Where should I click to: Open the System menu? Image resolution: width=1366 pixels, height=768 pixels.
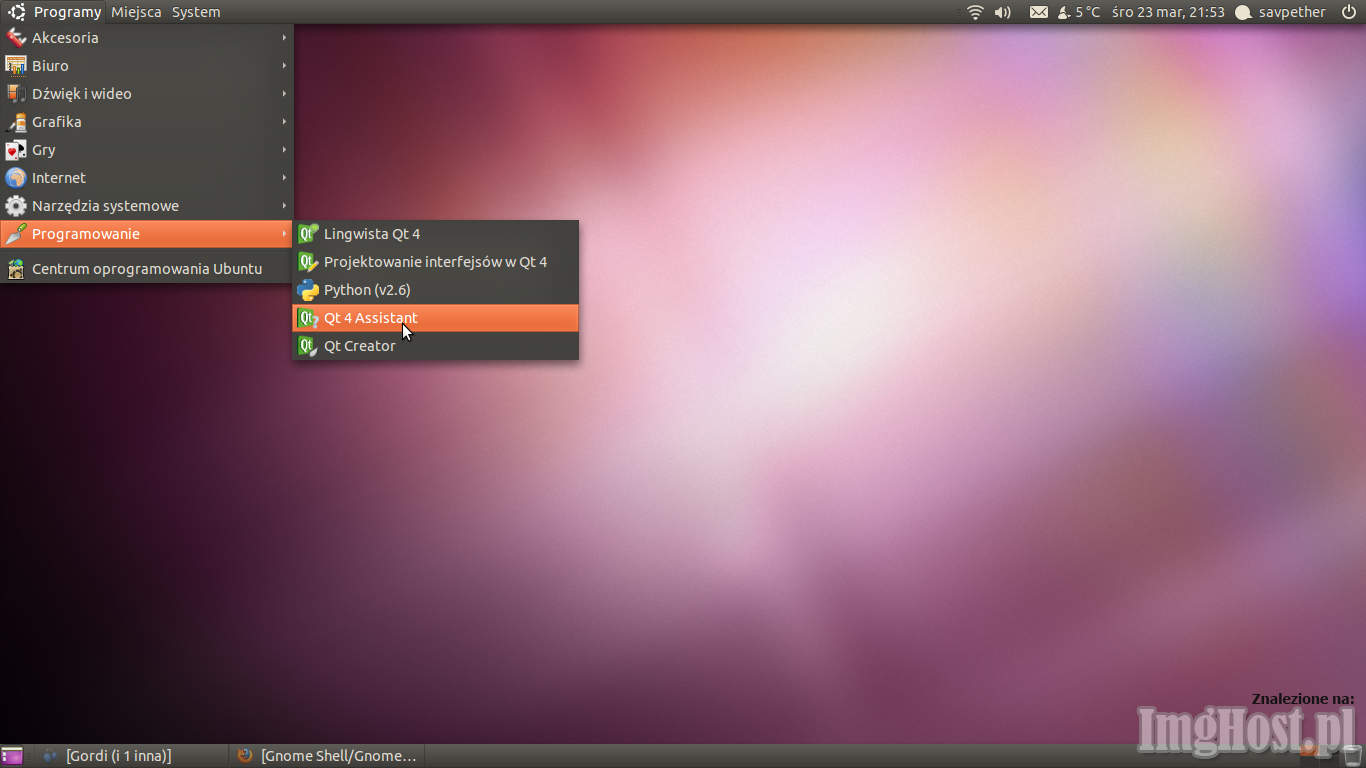(x=196, y=12)
